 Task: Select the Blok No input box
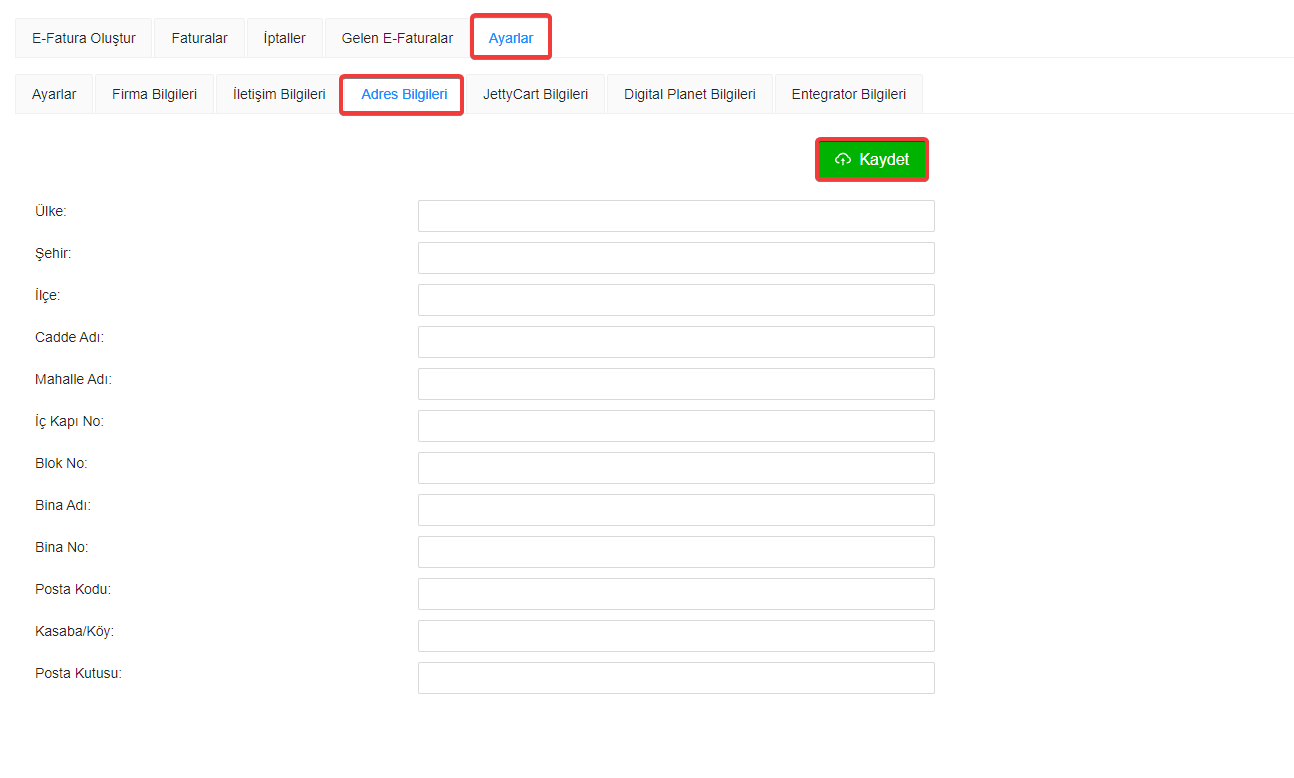[676, 468]
